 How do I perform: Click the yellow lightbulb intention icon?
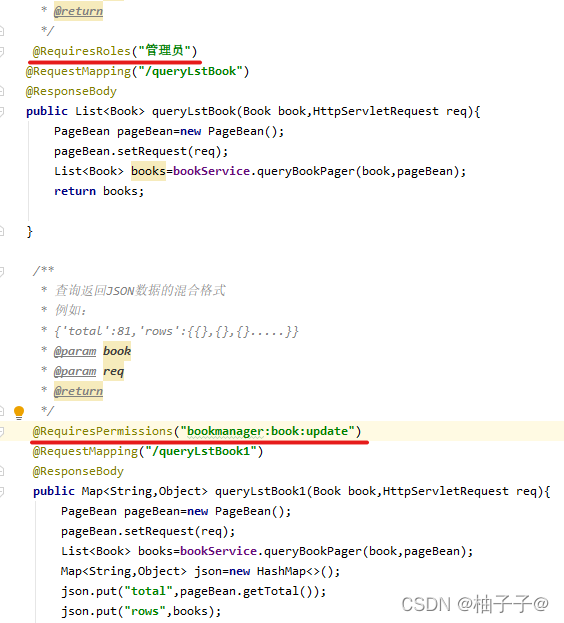(x=19, y=412)
